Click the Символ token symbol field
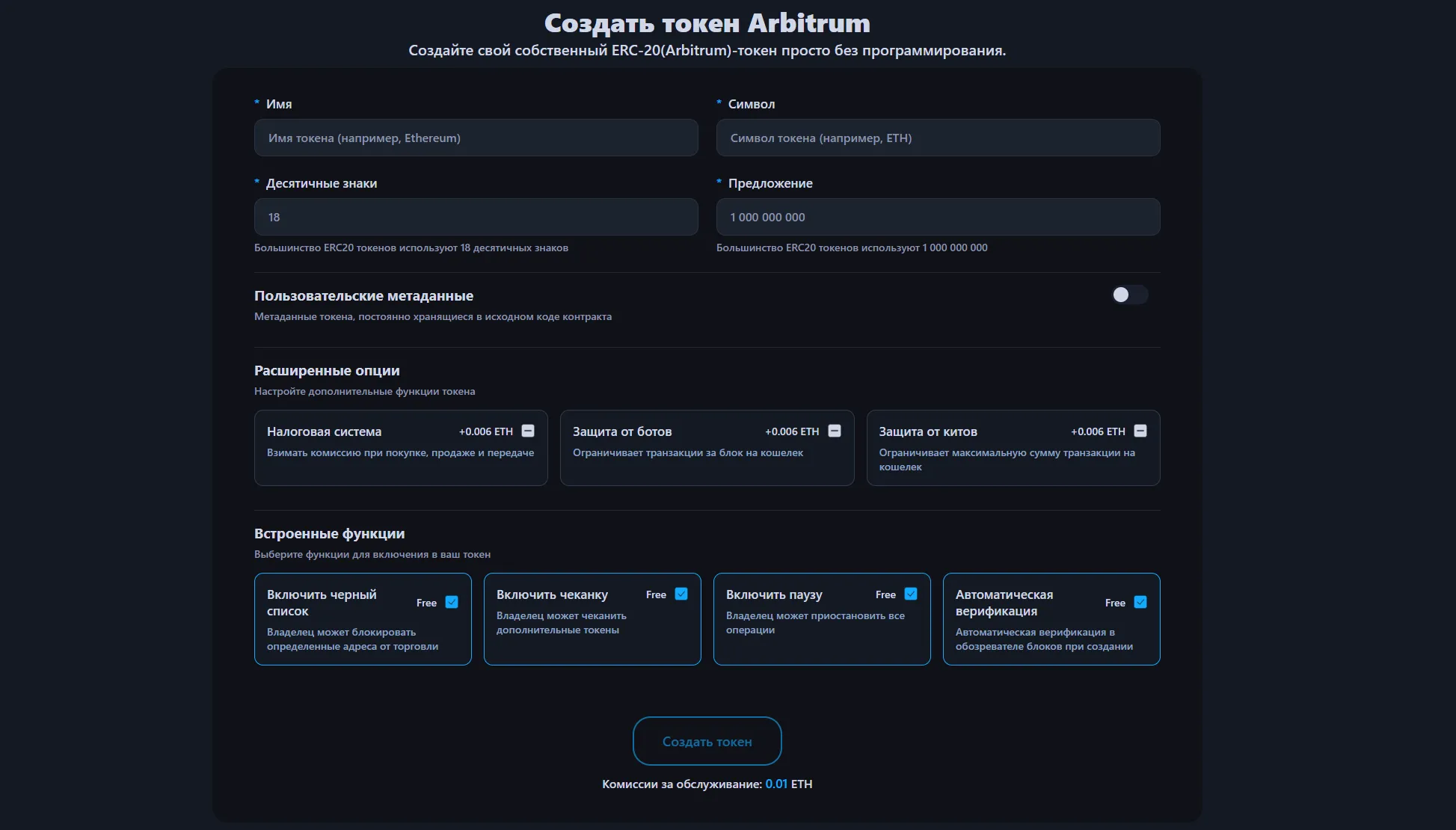The height and width of the screenshot is (830, 1456). 938,138
